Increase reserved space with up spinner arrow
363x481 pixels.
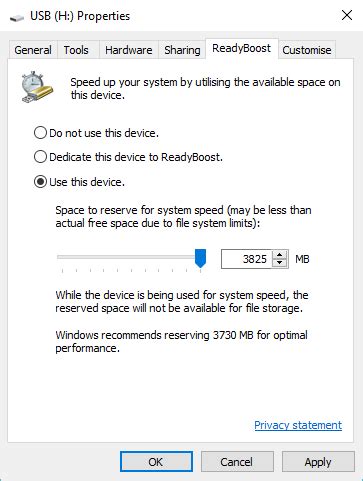click(279, 255)
